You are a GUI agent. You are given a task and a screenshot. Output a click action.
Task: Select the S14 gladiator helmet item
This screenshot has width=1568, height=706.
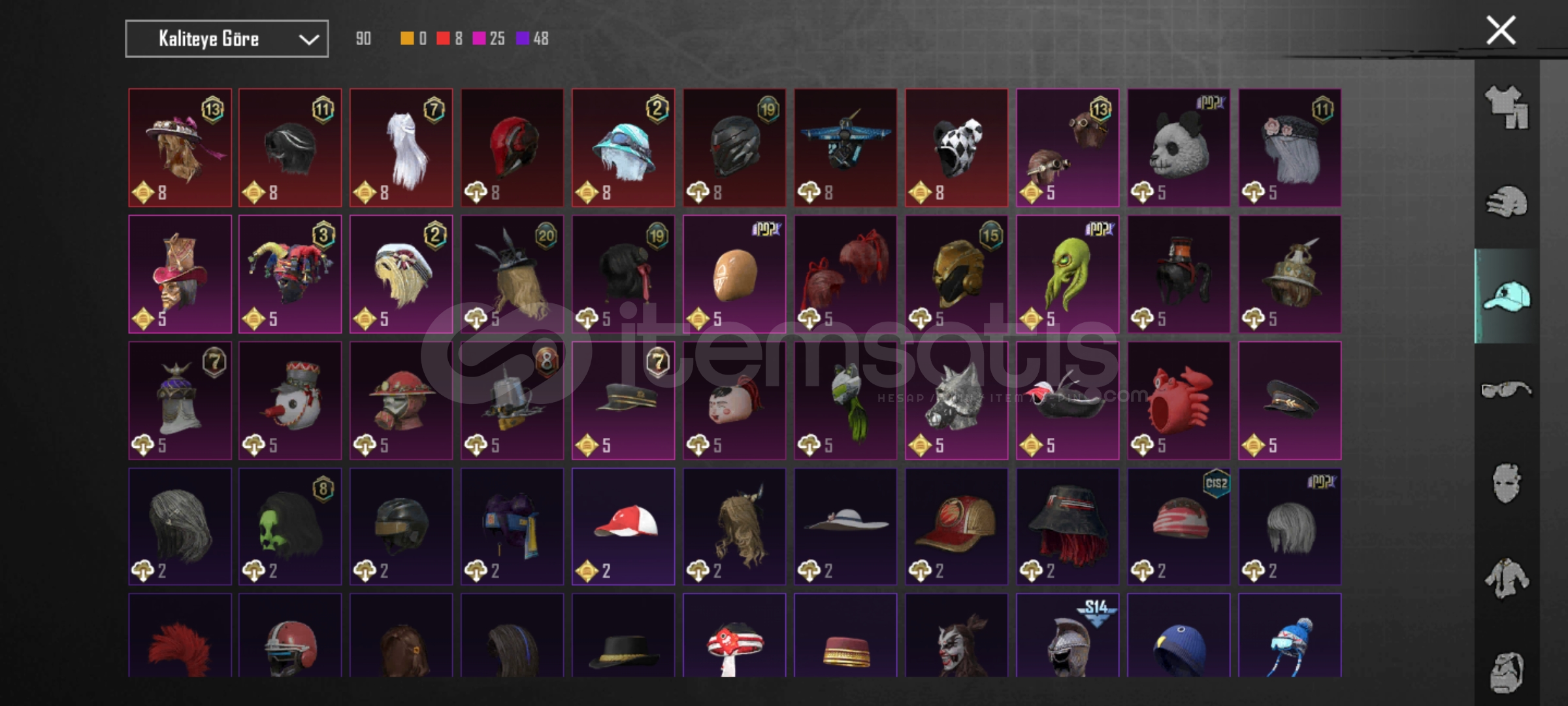coord(1068,635)
